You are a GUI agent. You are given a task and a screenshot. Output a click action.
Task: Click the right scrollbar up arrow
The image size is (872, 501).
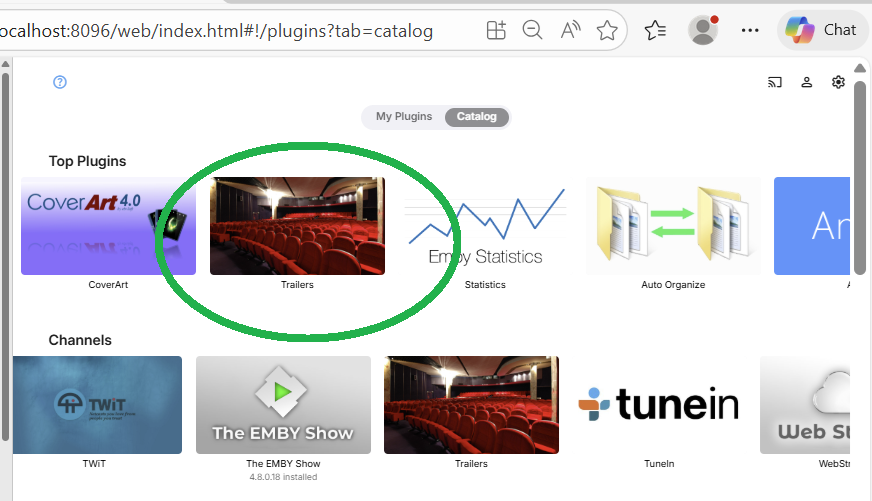tap(860, 68)
